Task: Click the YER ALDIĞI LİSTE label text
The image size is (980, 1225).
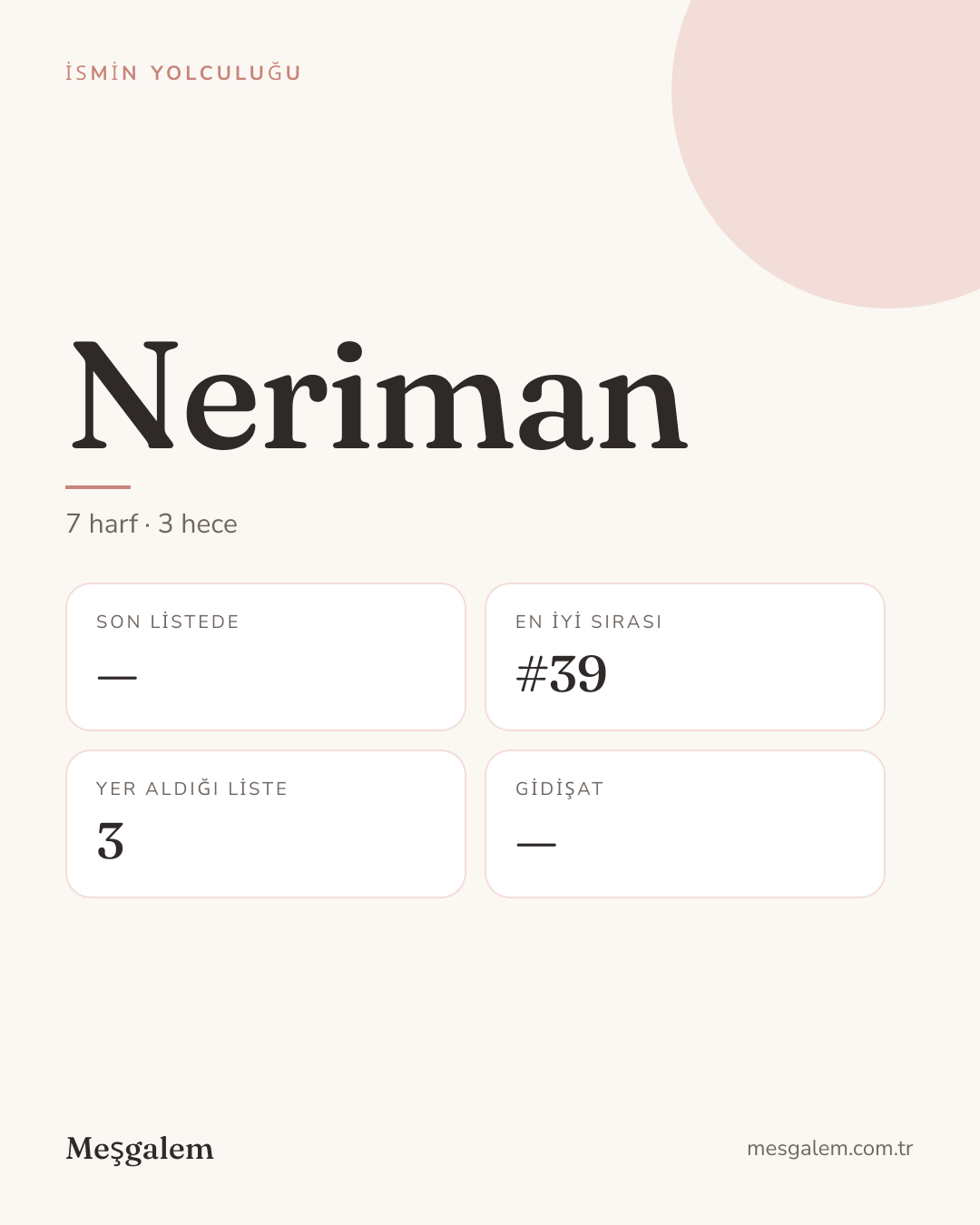Action: point(191,789)
